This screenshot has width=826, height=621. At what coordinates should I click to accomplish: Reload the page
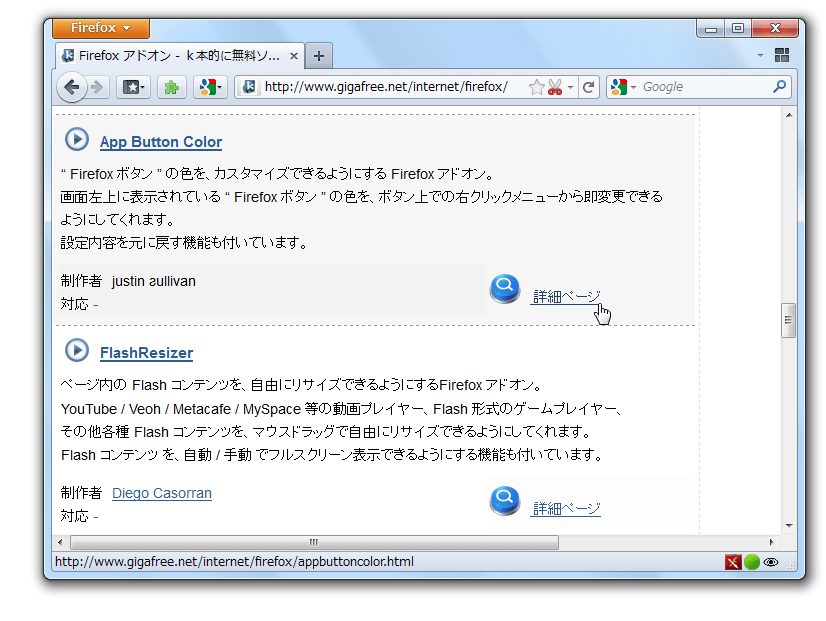click(588, 87)
